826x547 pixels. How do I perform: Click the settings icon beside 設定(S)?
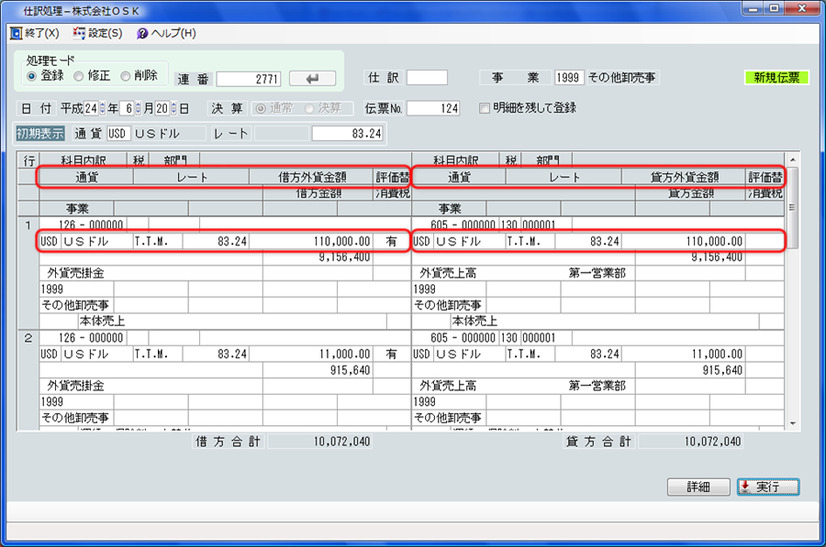click(x=79, y=33)
